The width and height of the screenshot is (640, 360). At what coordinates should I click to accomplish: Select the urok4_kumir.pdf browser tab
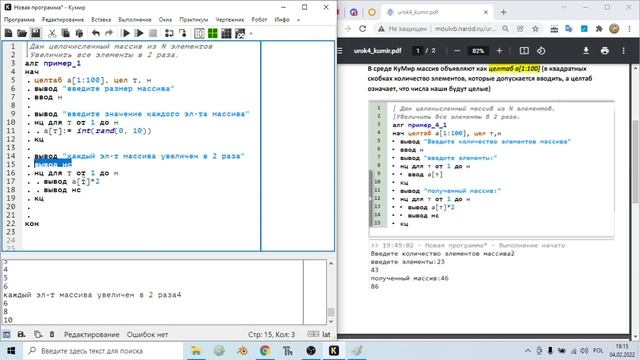pos(438,12)
